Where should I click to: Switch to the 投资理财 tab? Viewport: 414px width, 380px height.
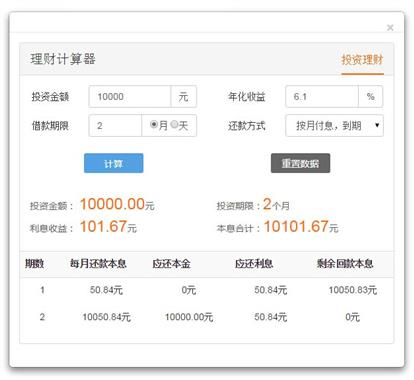pyautogui.click(x=362, y=60)
